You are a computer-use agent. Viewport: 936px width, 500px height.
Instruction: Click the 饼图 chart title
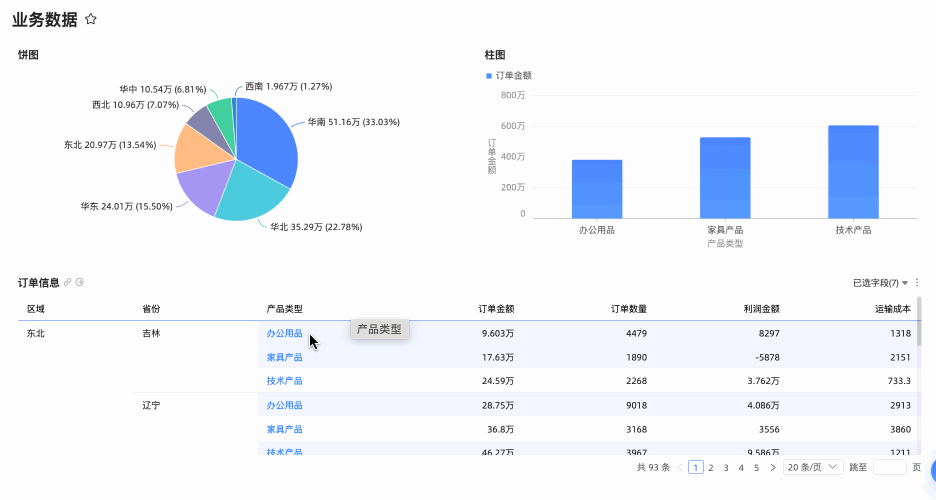(28, 55)
